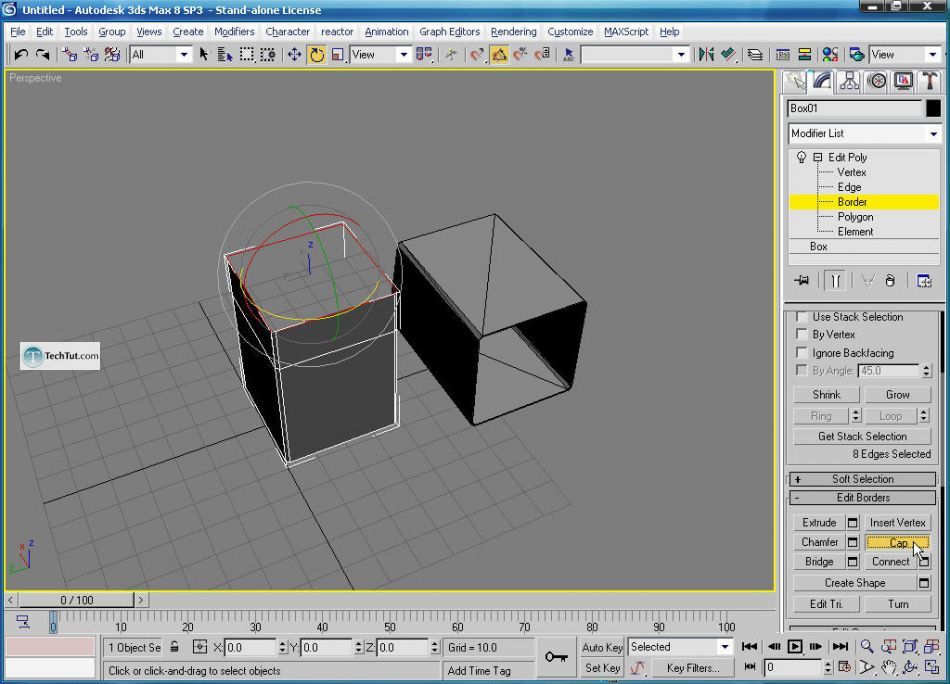This screenshot has width=950, height=684.
Task: Enable By Angle checkbox
Action: 801,370
